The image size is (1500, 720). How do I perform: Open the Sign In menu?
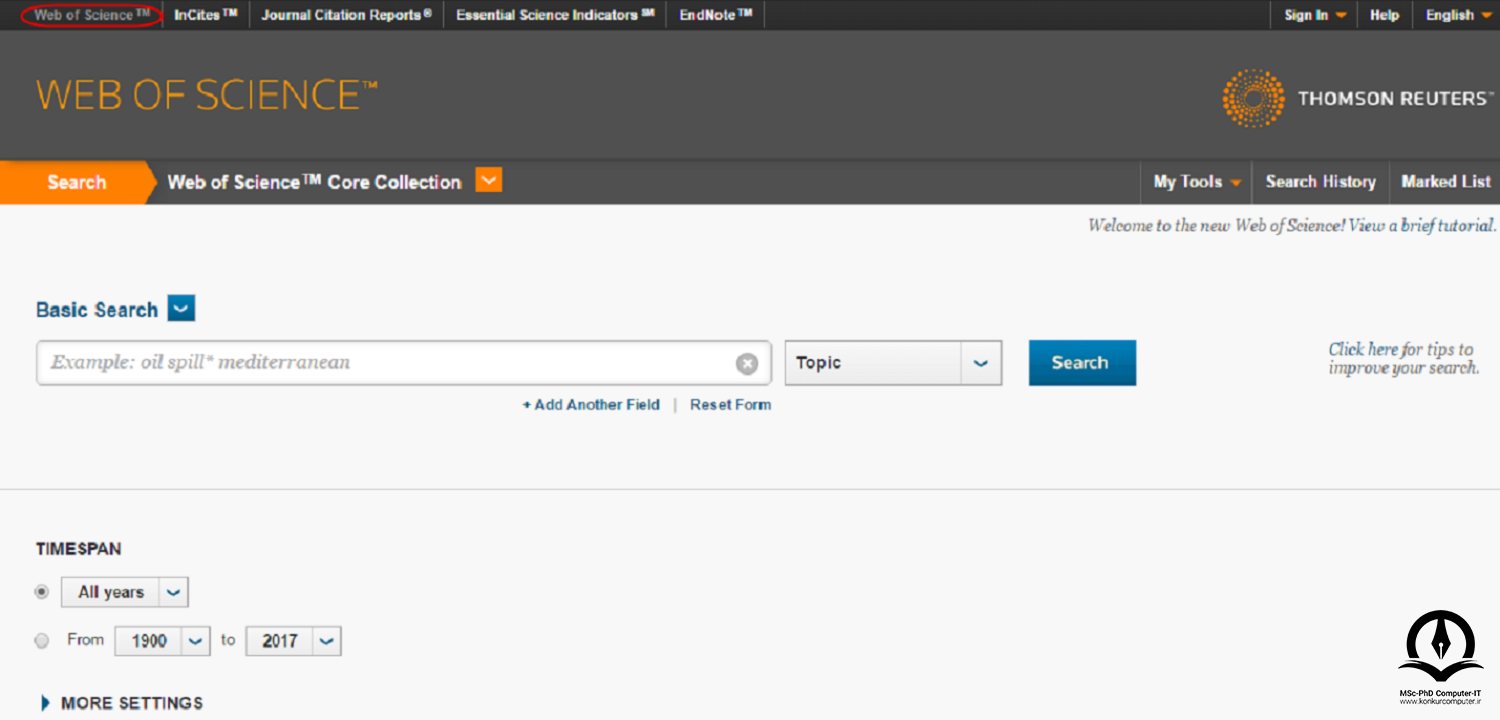tap(1315, 15)
